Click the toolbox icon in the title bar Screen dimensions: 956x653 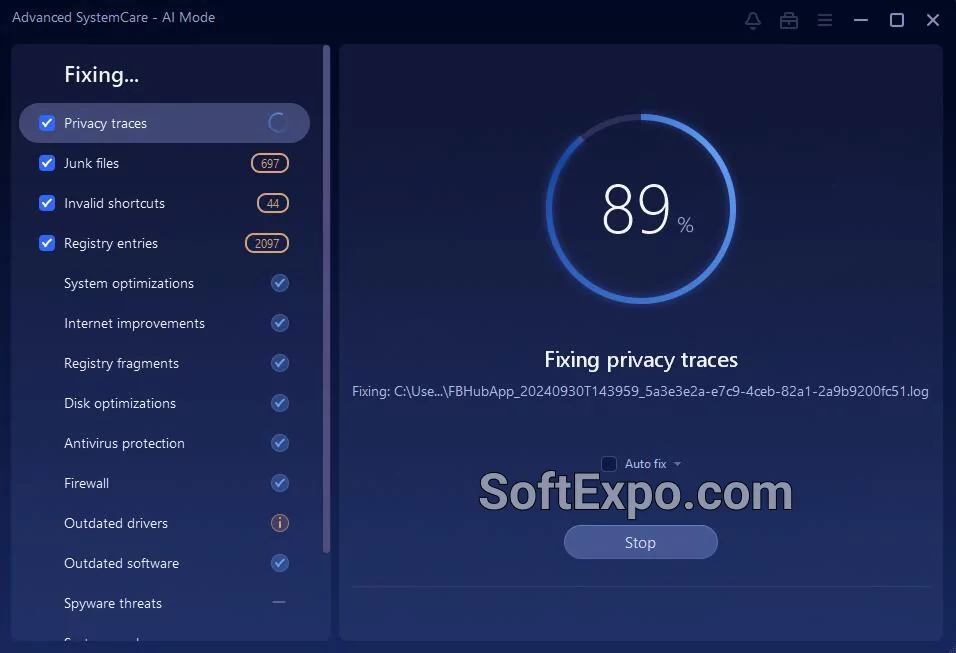click(x=788, y=19)
